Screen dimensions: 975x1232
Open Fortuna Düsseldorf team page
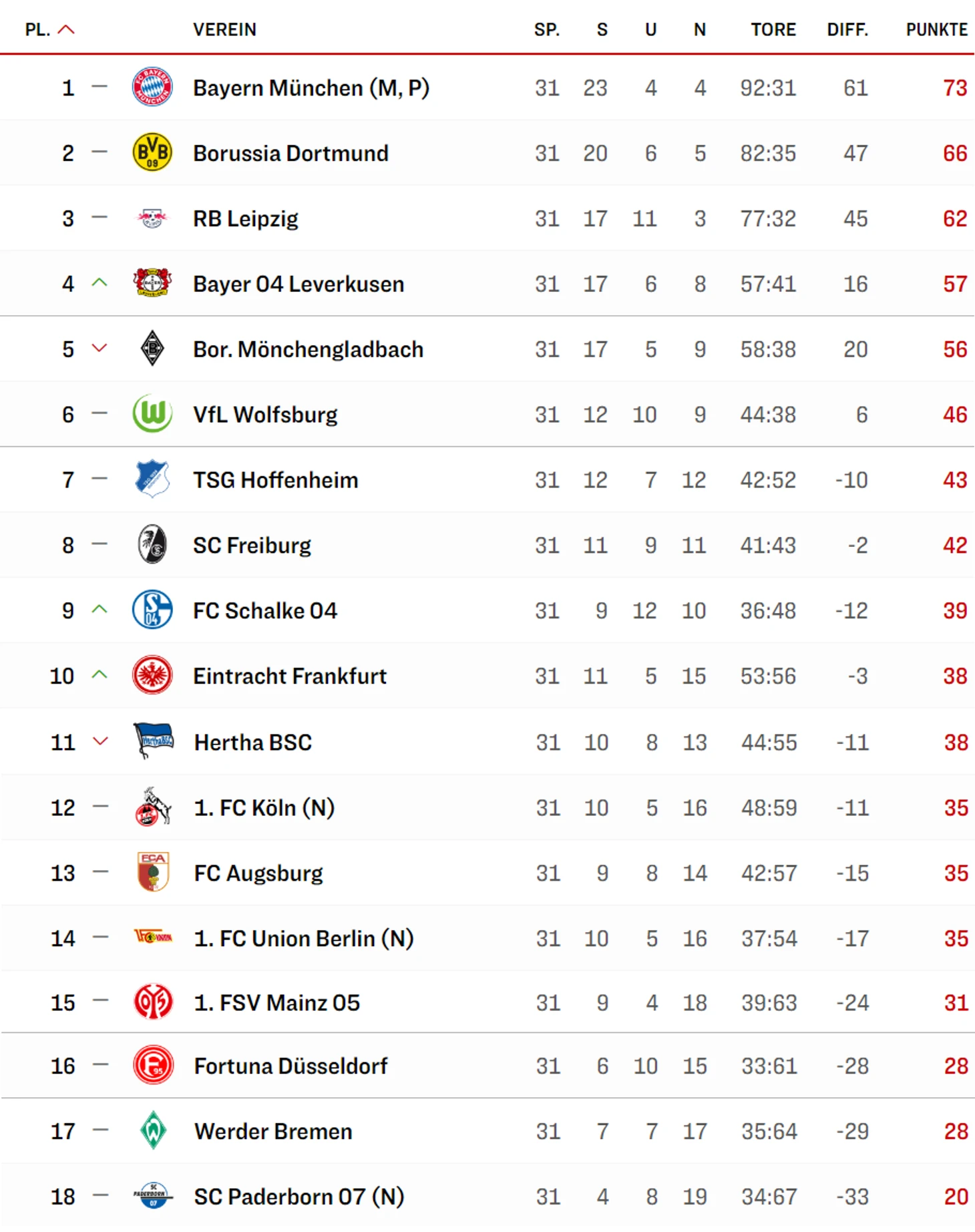290,1066
